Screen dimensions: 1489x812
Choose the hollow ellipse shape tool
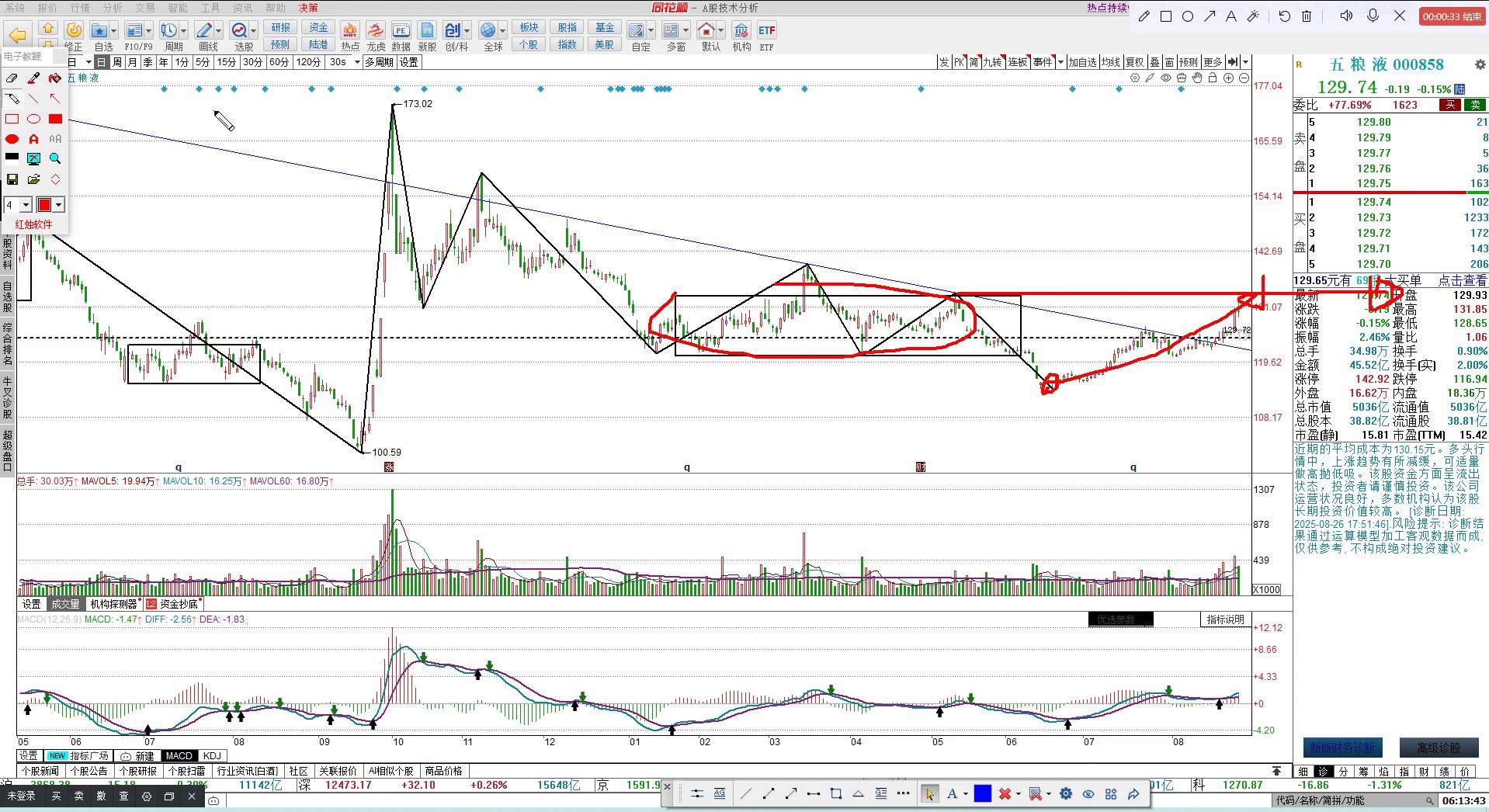[33, 119]
